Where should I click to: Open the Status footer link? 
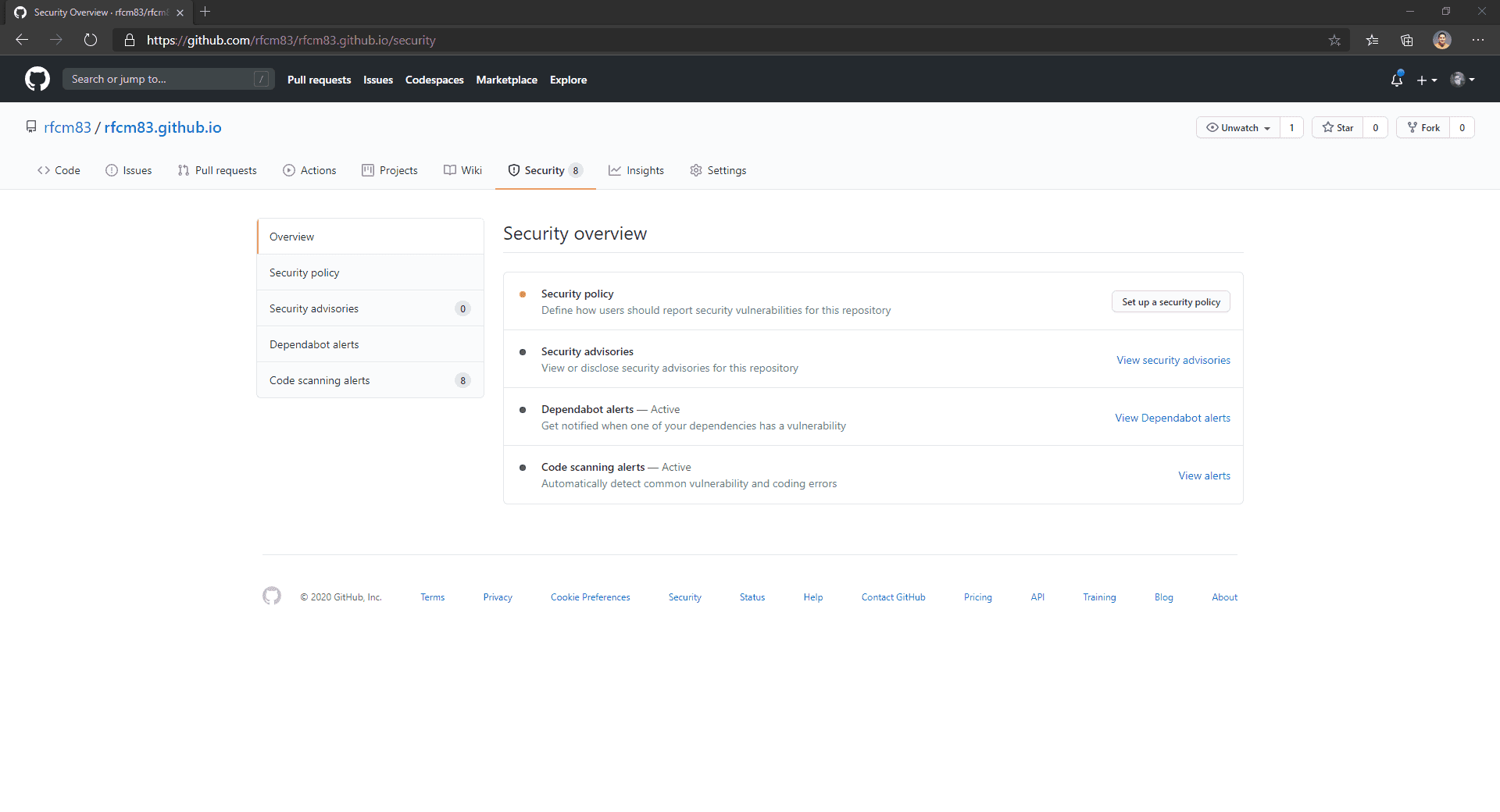752,597
